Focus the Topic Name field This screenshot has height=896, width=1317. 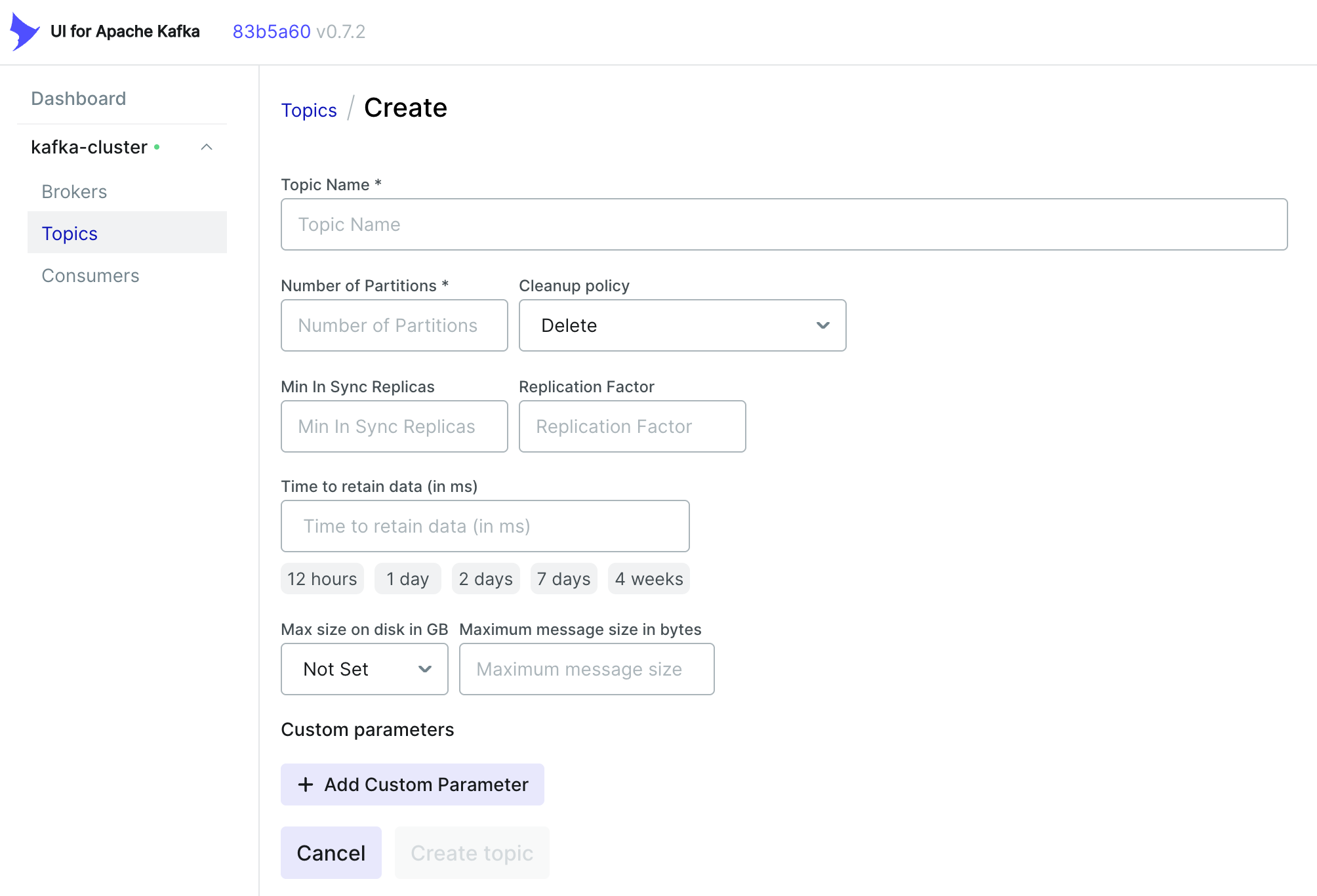784,224
